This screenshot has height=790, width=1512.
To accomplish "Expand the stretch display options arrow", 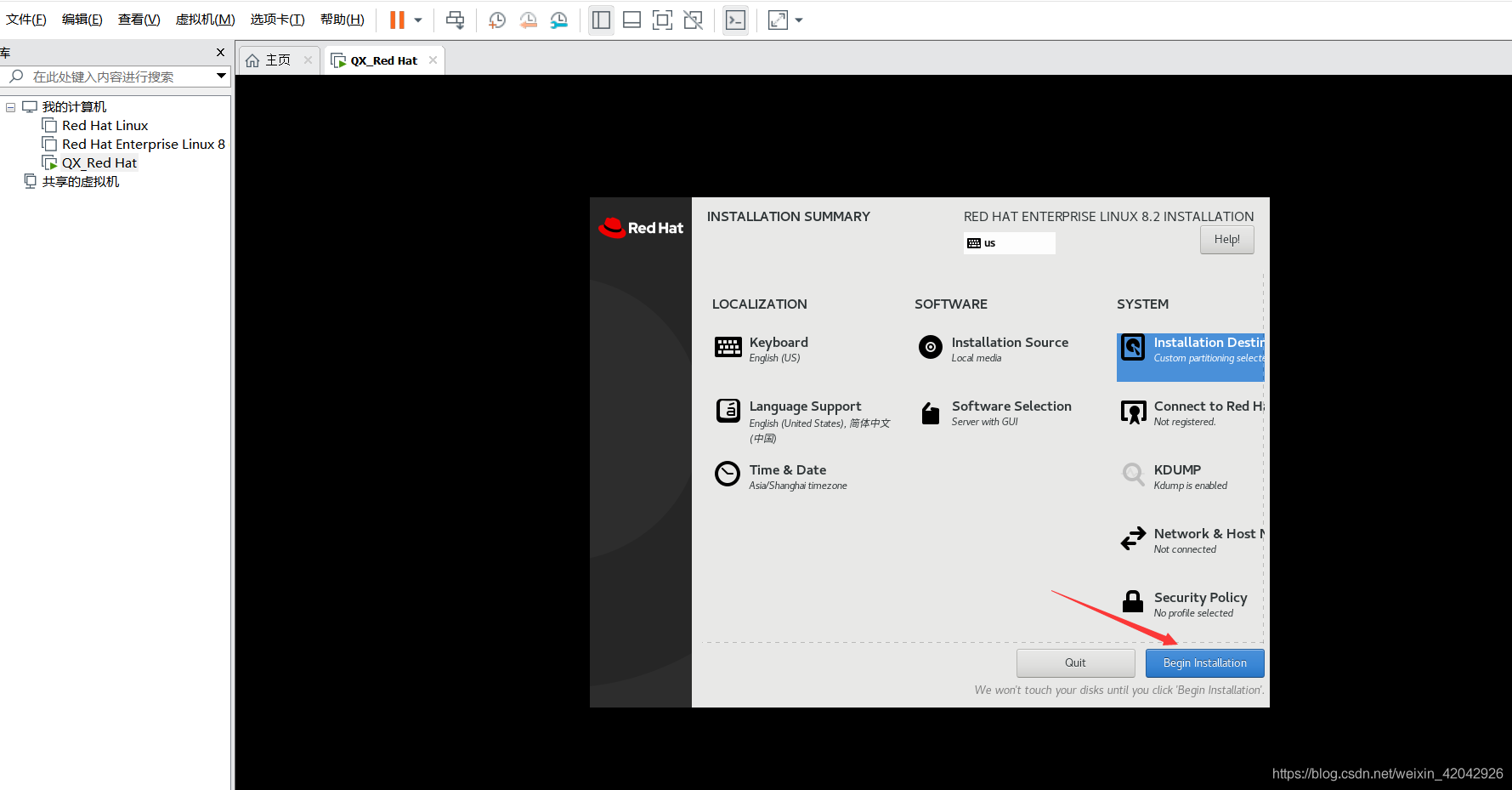I will [799, 20].
